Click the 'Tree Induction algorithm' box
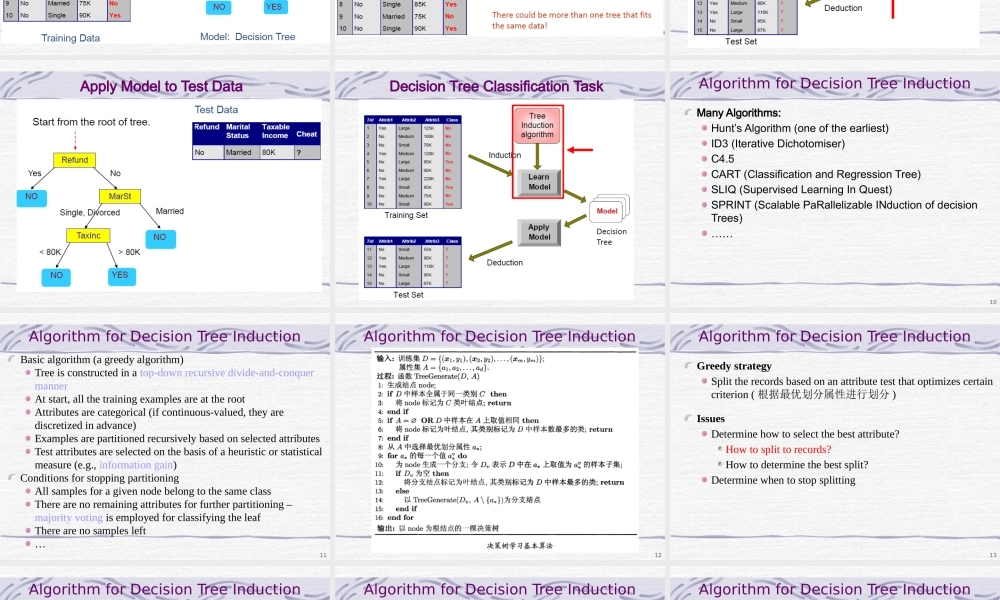Screen dimensions: 1000x600 [x=538, y=125]
